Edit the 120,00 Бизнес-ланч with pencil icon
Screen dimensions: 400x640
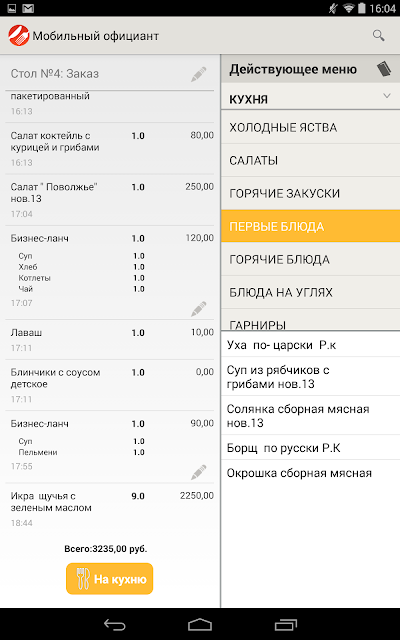pyautogui.click(x=199, y=309)
